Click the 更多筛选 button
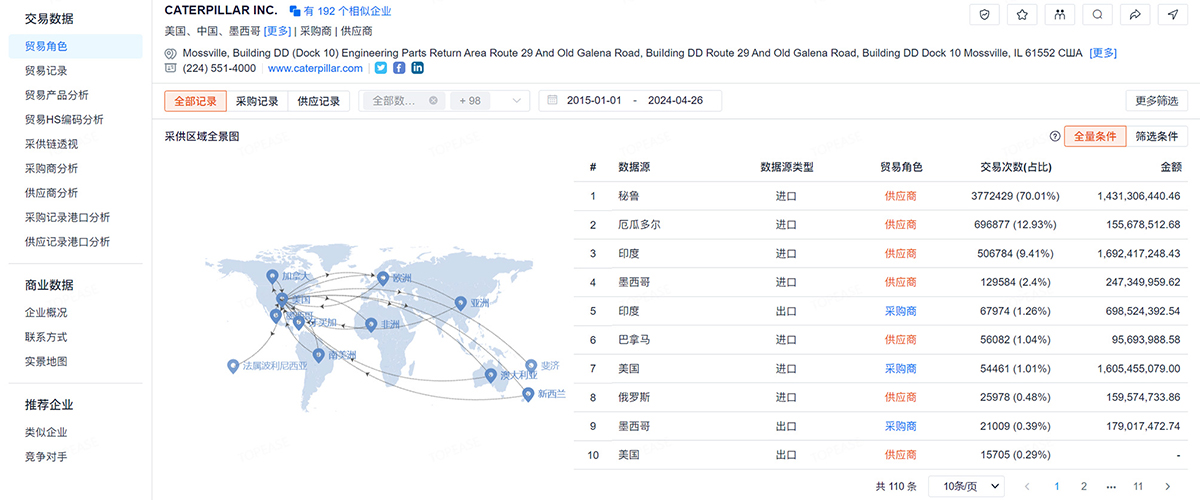 tap(1157, 101)
